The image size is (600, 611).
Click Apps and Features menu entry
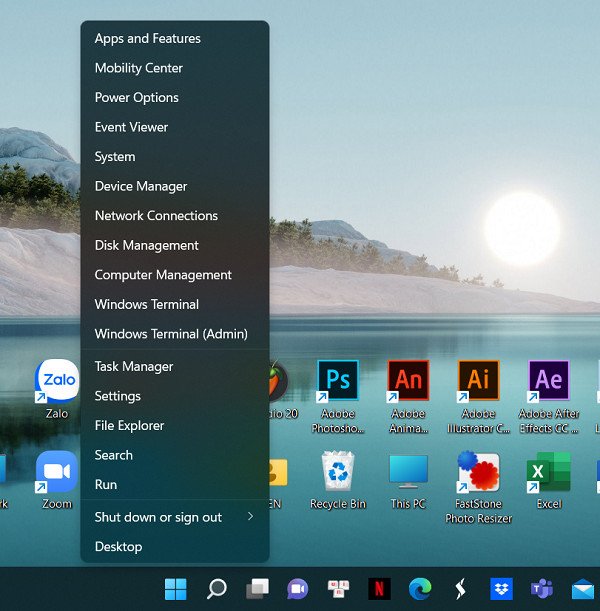(148, 39)
